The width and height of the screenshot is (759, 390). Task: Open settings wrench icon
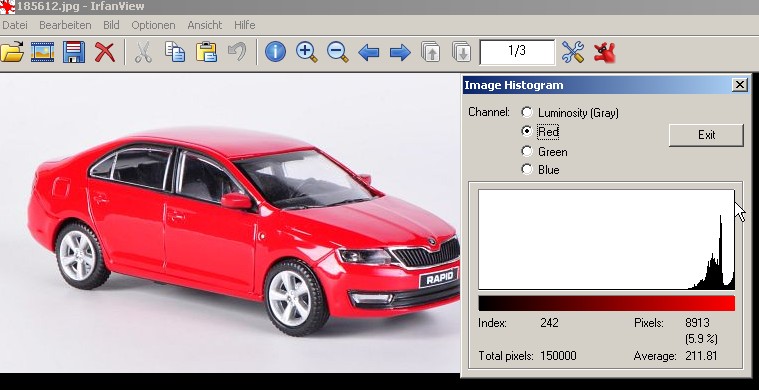pyautogui.click(x=573, y=52)
